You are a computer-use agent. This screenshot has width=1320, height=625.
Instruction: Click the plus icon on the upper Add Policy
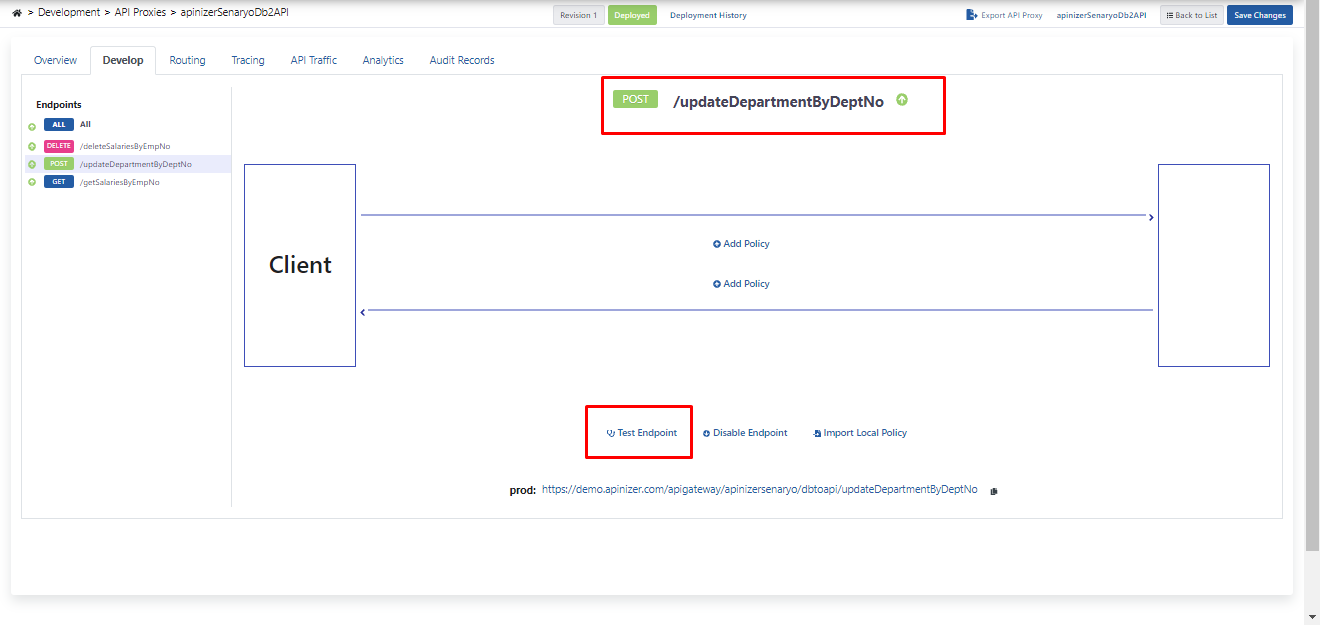coord(716,243)
